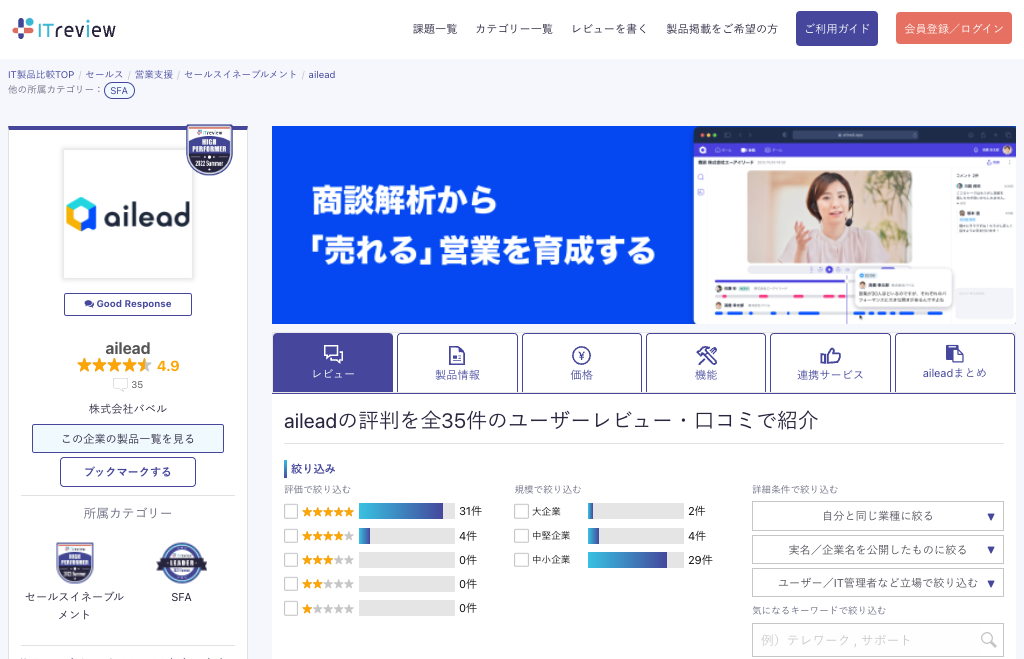The image size is (1024, 659).
Task: Open the 連携サービス tab
Action: pyautogui.click(x=830, y=362)
